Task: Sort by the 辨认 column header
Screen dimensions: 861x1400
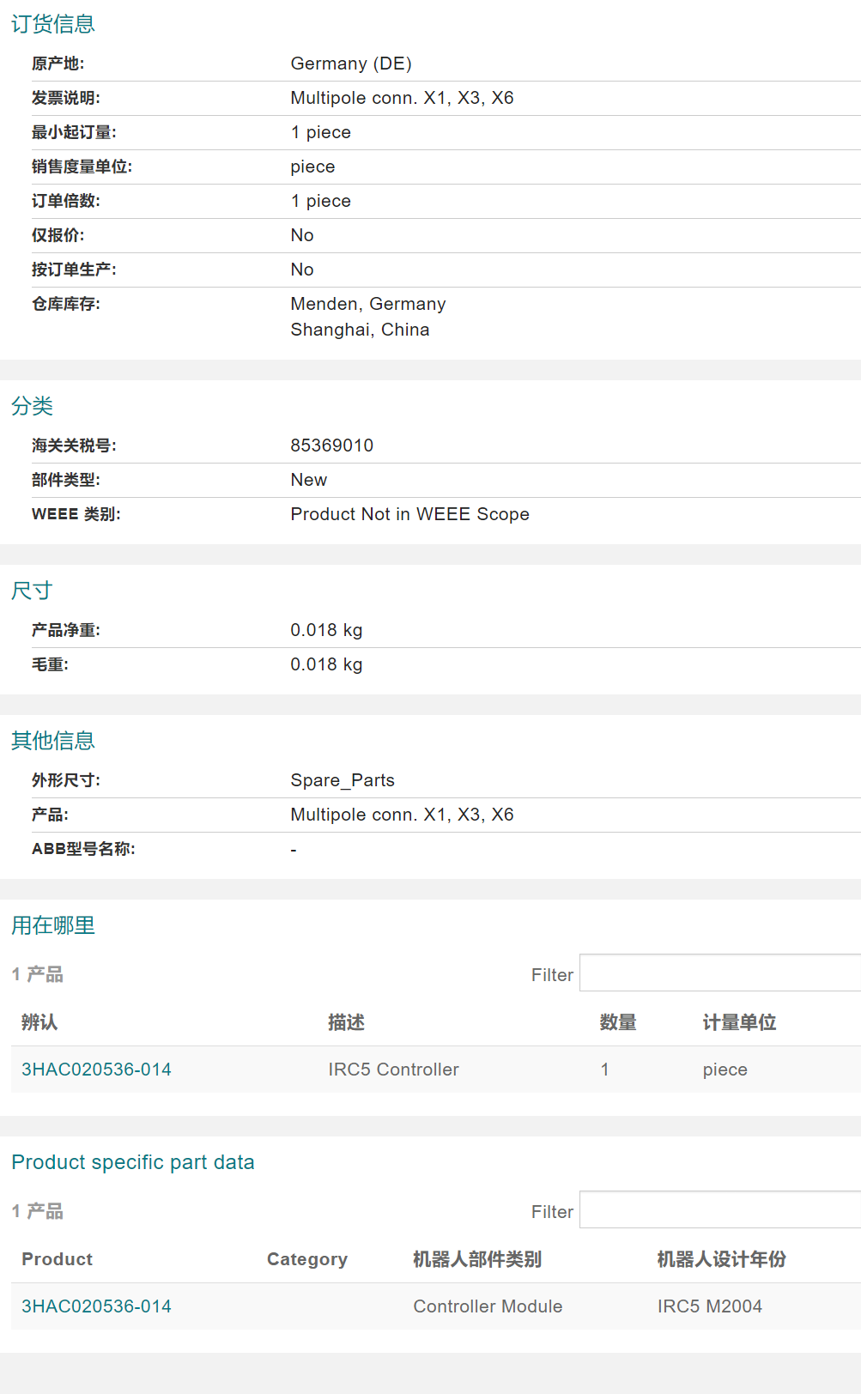Action: click(39, 1022)
